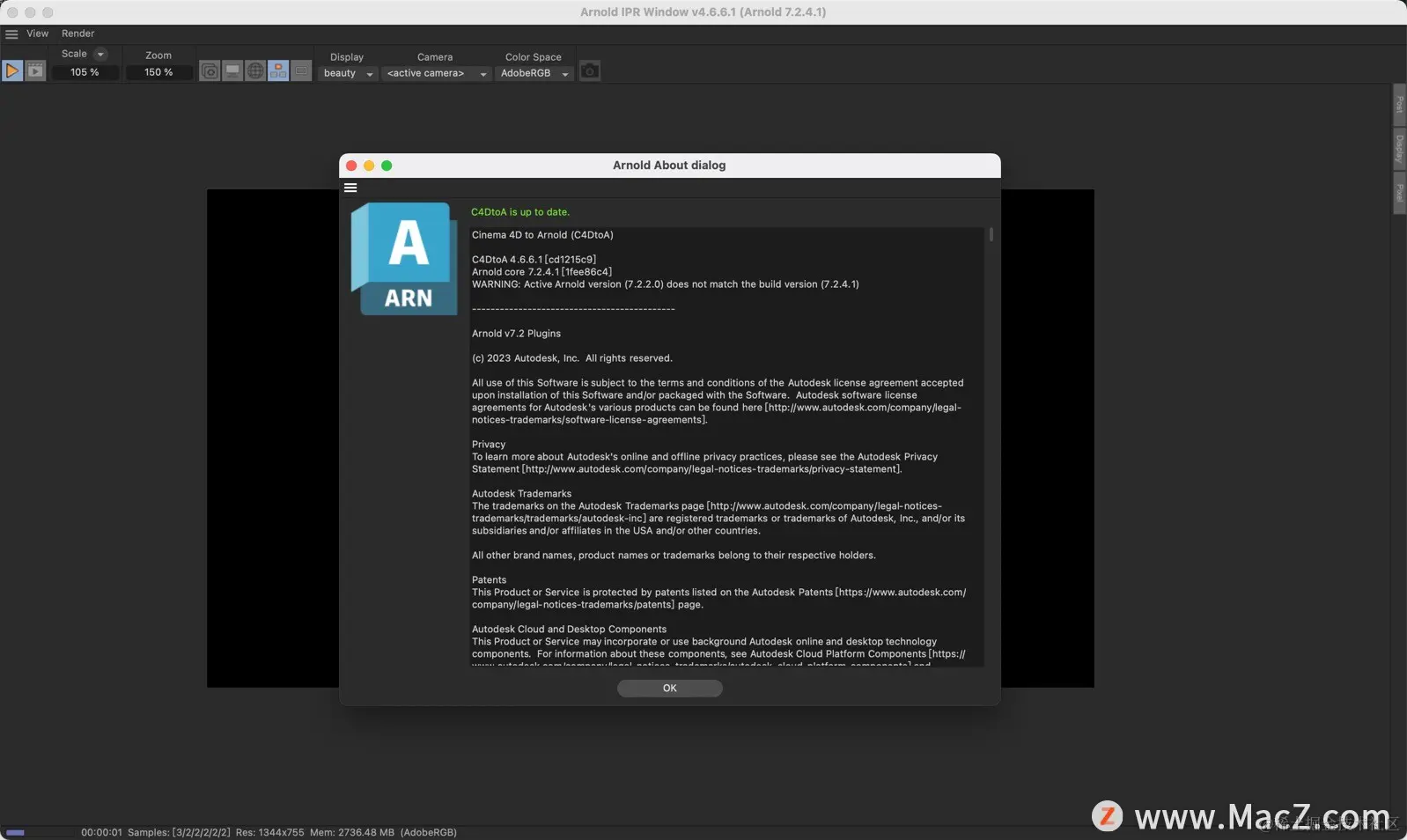Click 'Arnold core 7.2.4.1 [1fee86c4]' line

coord(541,272)
